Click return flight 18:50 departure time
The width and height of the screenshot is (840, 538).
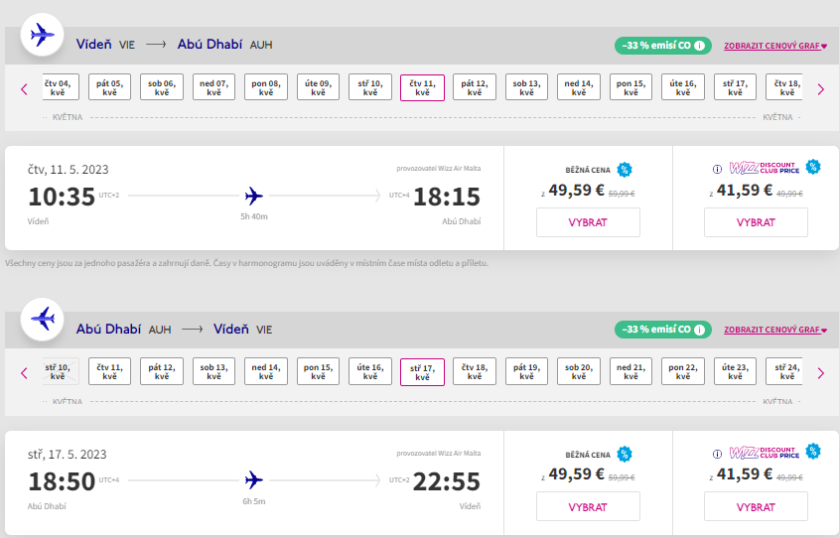[x=61, y=481]
